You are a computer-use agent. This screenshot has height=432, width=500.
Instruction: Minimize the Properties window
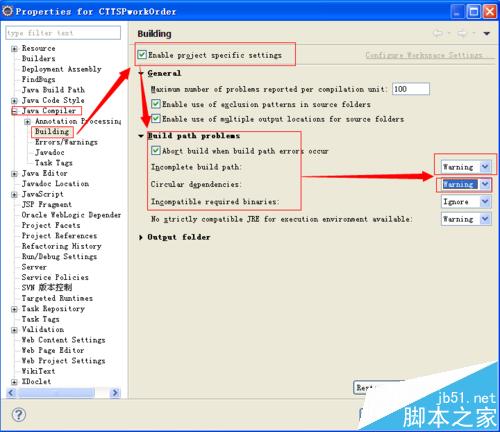pyautogui.click(x=457, y=12)
